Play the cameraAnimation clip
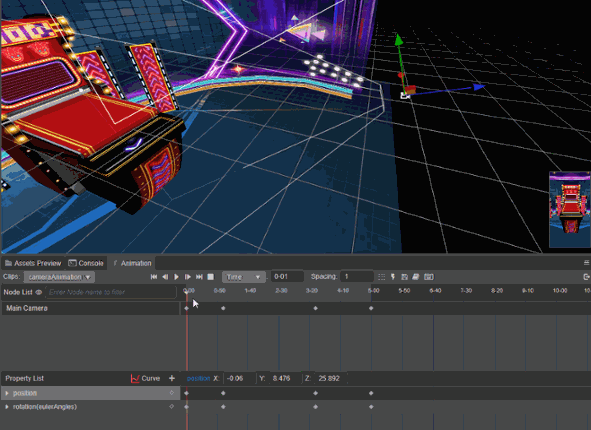Viewport: 591px width, 430px height. (176, 277)
